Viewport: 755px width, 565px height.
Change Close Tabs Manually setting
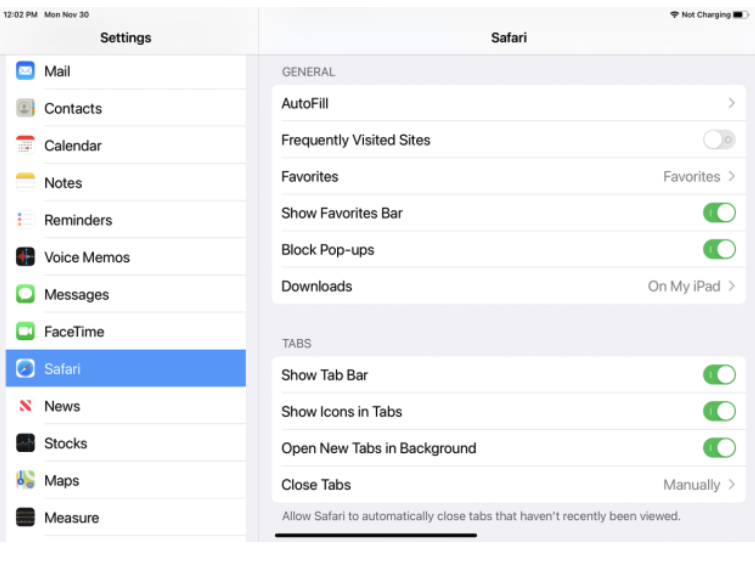click(x=699, y=485)
